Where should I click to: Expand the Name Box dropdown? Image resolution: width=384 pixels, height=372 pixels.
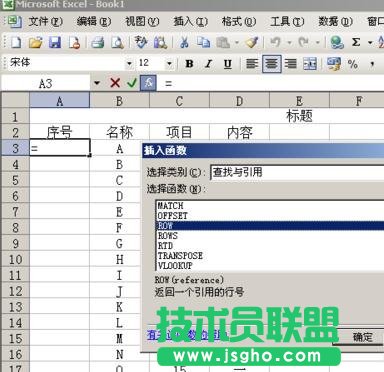[97, 83]
